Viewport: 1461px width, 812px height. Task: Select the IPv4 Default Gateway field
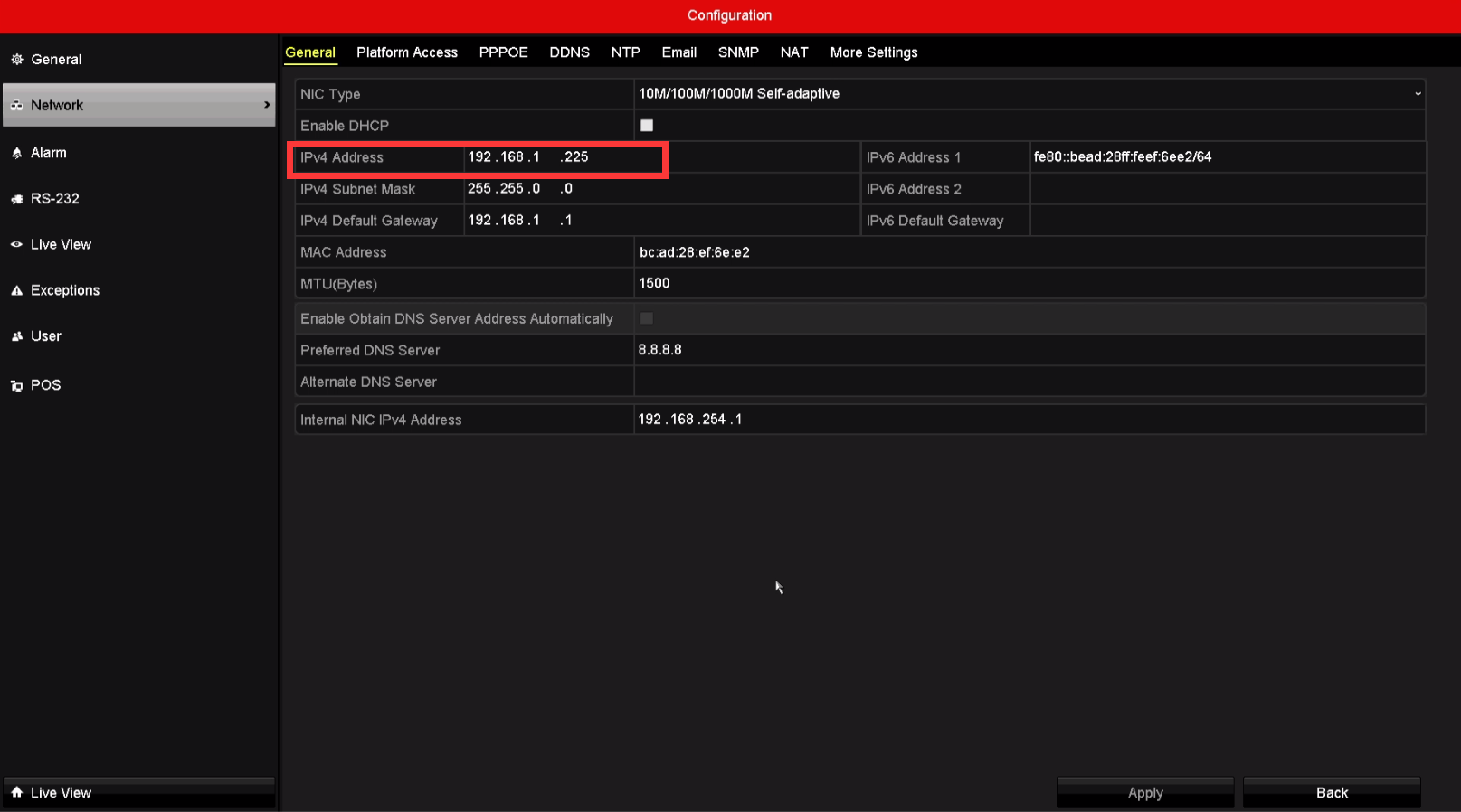click(660, 221)
